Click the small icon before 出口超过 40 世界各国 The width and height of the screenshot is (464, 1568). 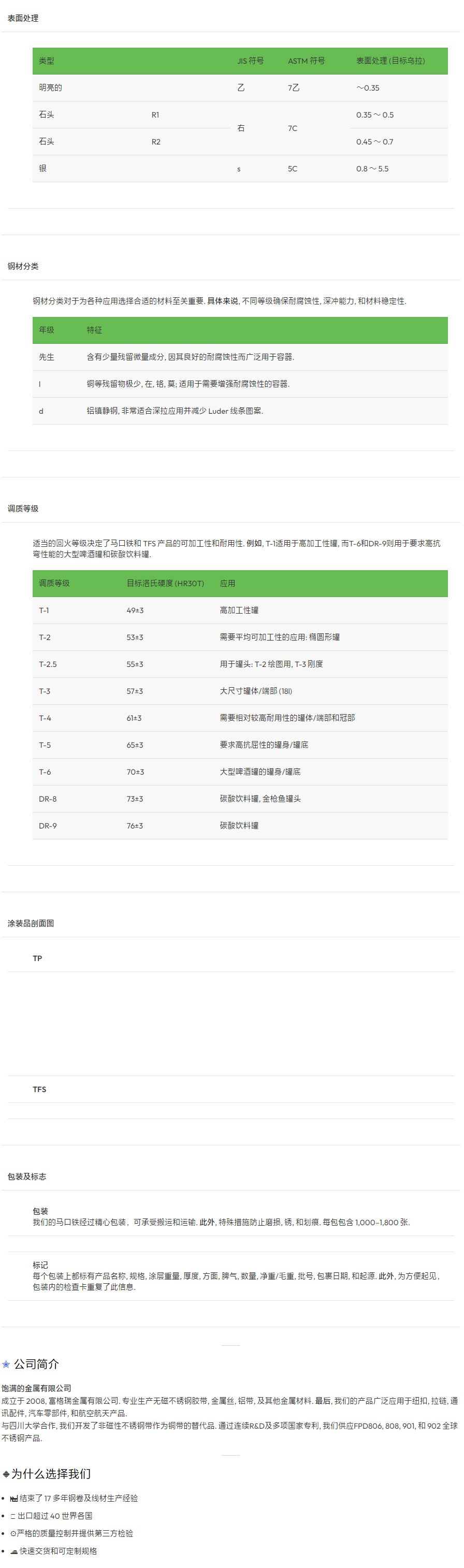(13, 1516)
